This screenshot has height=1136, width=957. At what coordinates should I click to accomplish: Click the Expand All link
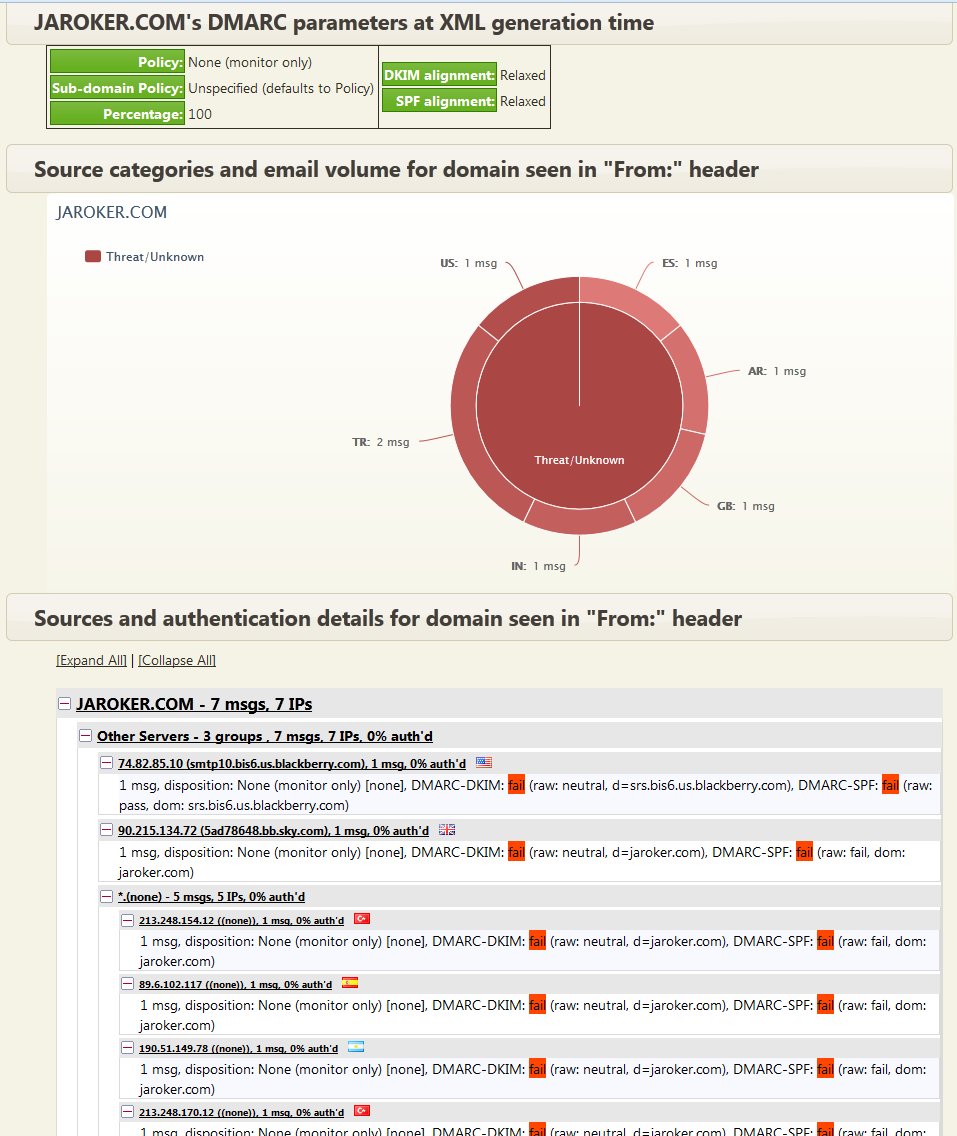(x=92, y=660)
